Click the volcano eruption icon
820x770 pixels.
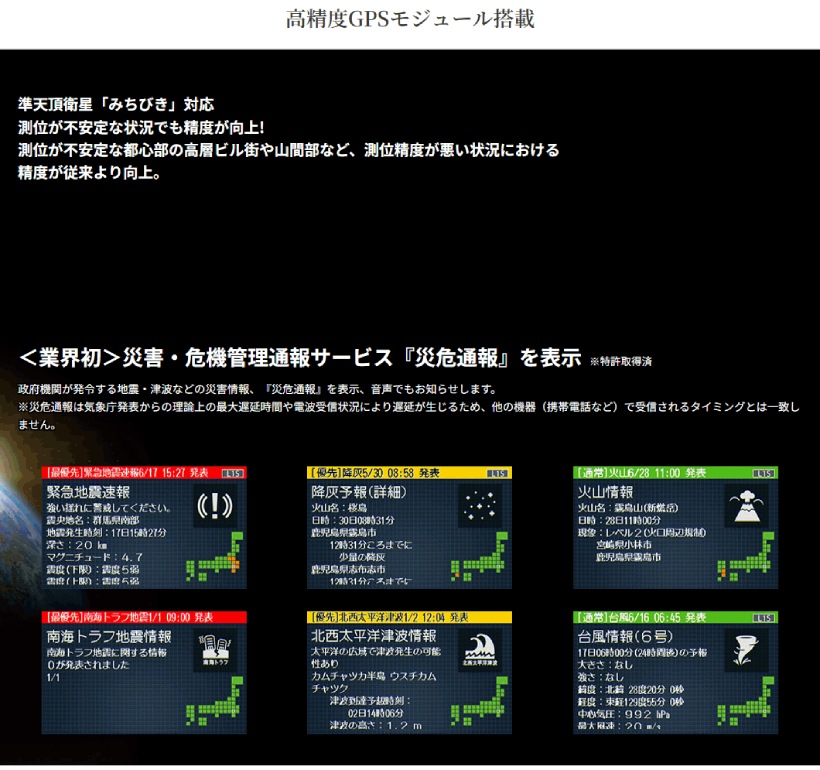pos(745,507)
